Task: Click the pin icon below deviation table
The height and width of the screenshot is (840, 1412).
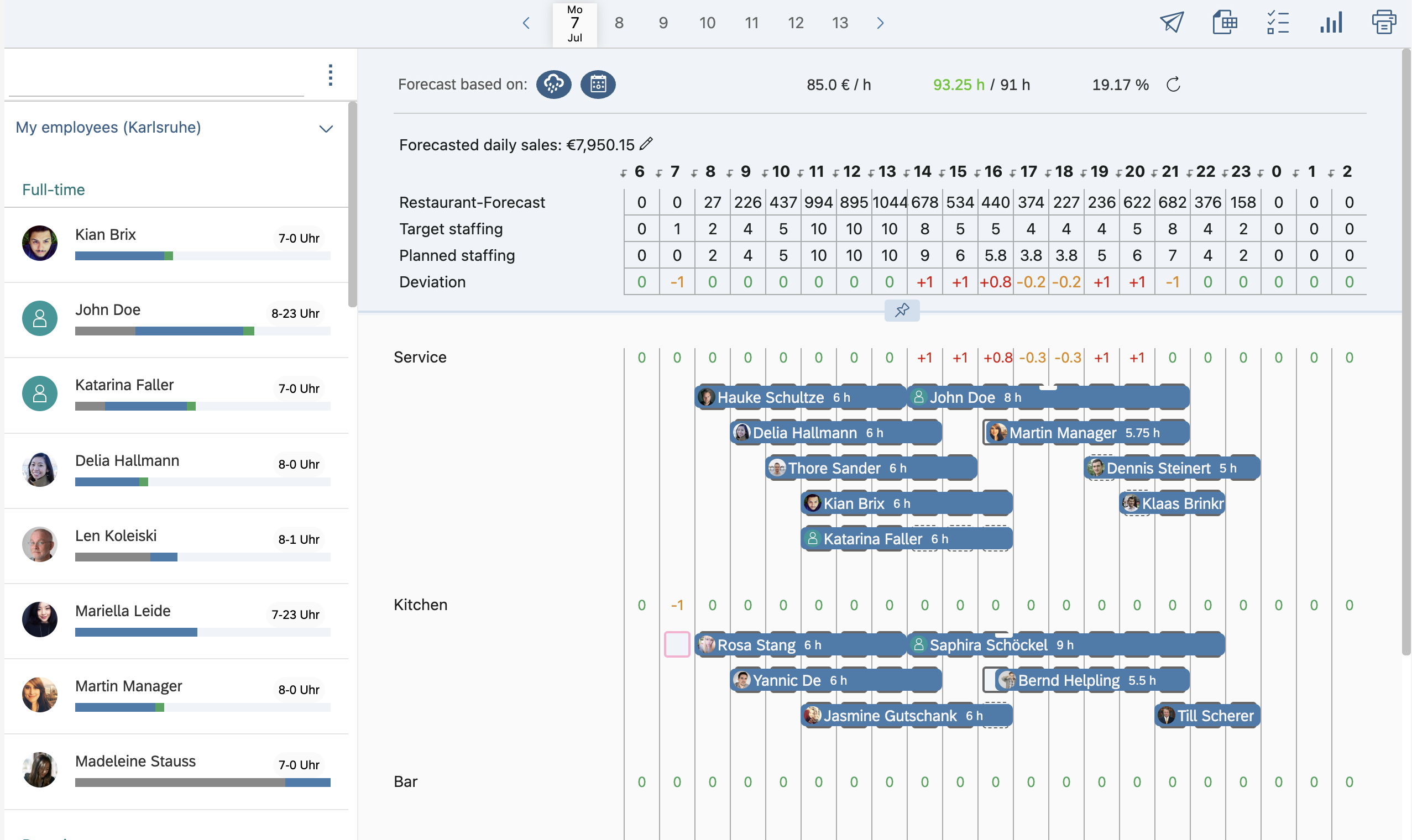Action: [901, 309]
